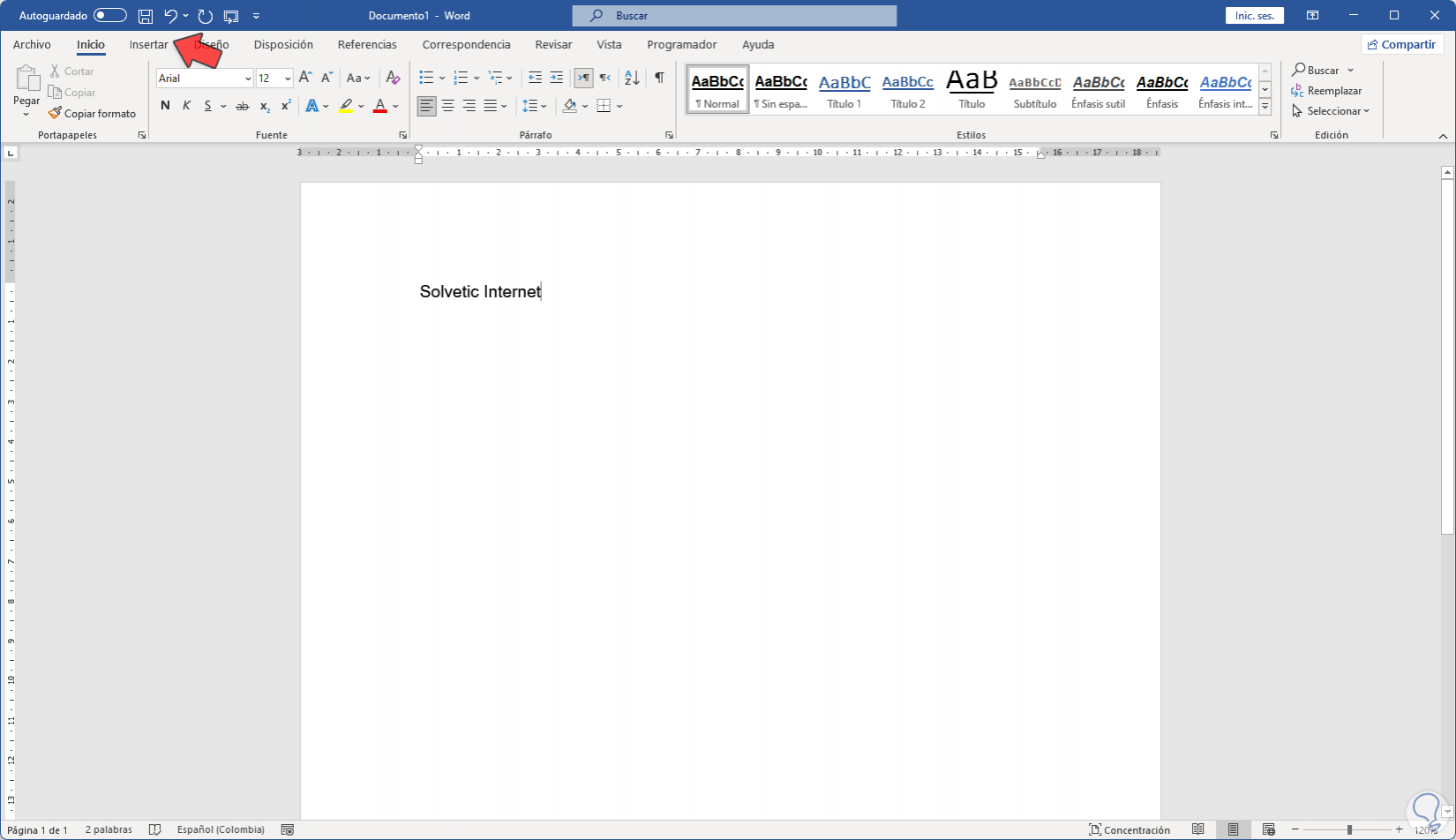
Task: Align text to the right
Action: pyautogui.click(x=469, y=106)
